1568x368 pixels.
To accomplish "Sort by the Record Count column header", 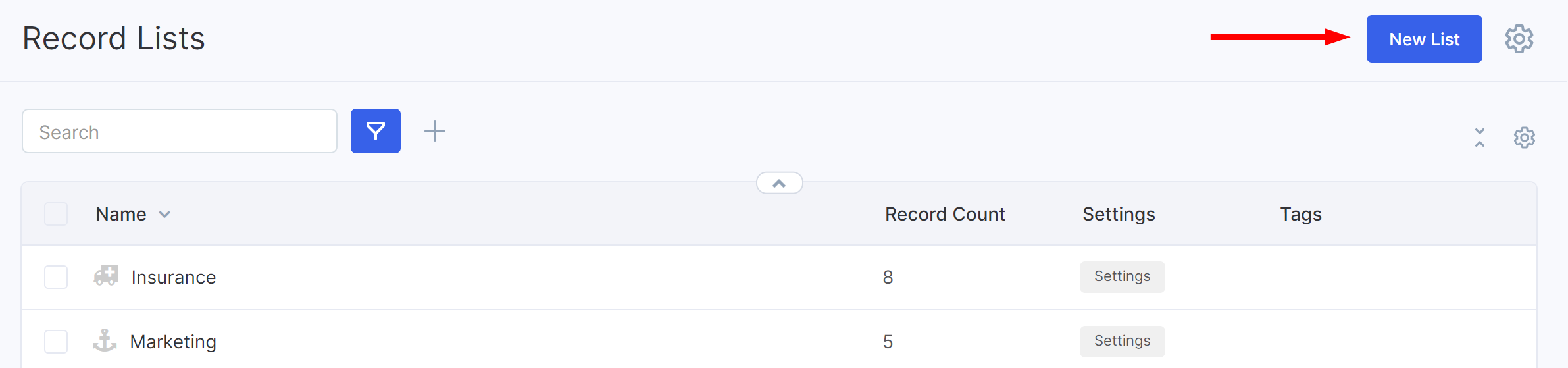I will [945, 214].
